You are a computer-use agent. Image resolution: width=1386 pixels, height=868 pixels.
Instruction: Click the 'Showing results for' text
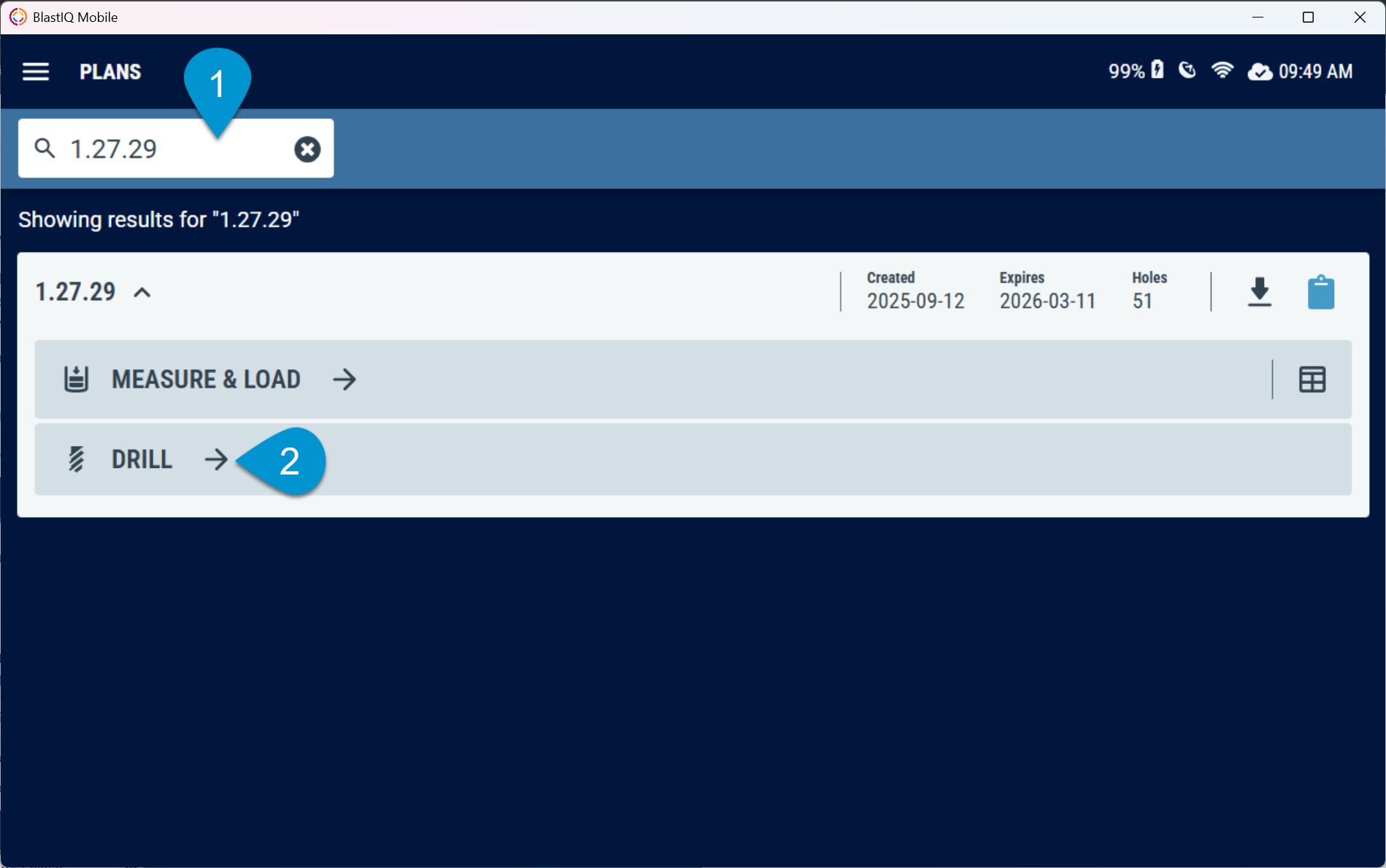coord(158,220)
